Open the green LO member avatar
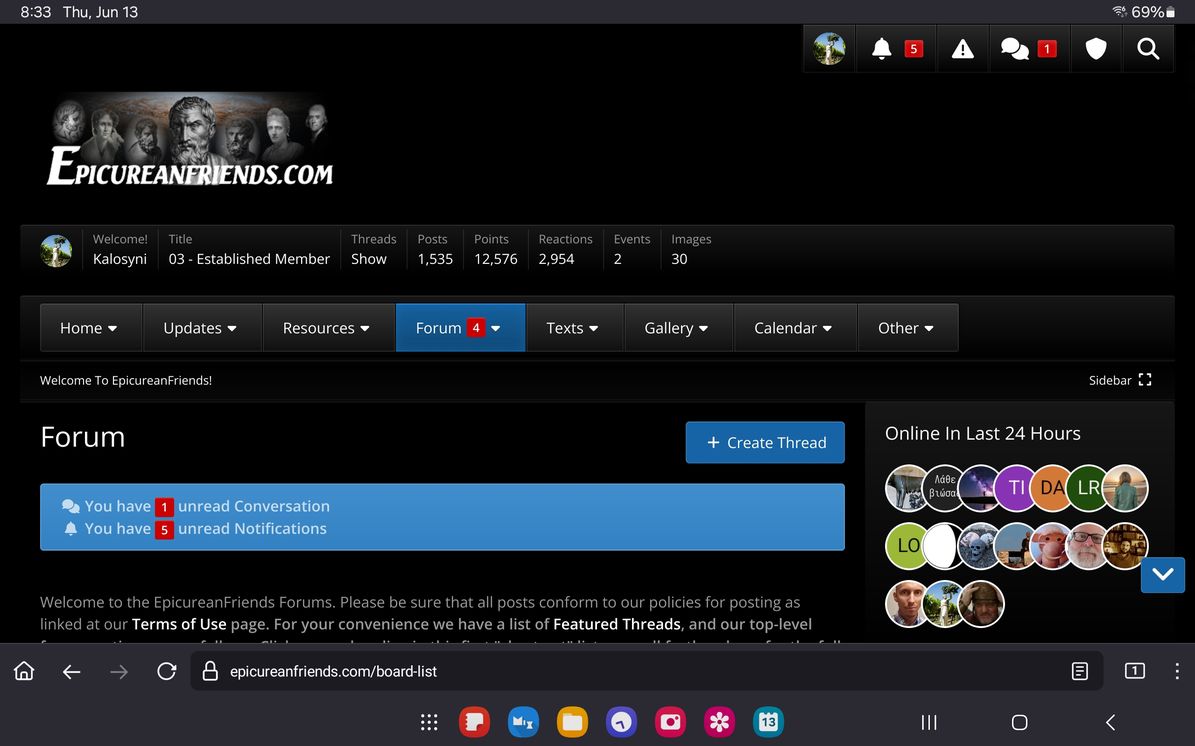 pyautogui.click(x=908, y=546)
